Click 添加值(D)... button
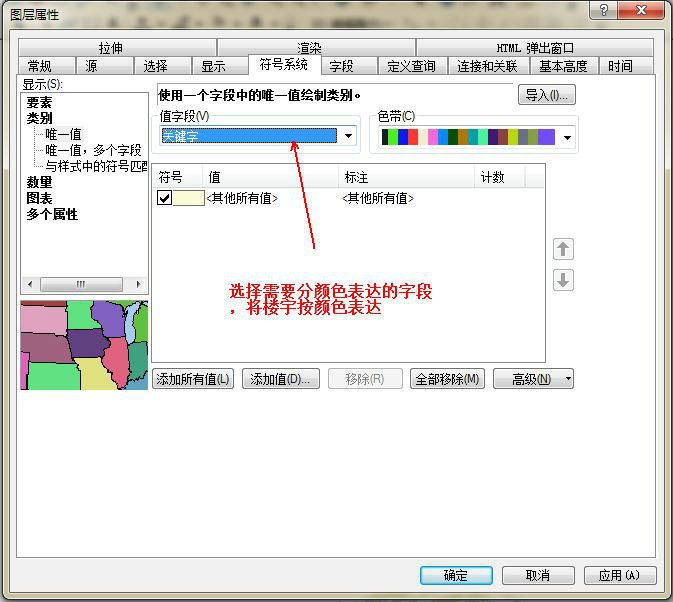The image size is (673, 602). [x=281, y=379]
